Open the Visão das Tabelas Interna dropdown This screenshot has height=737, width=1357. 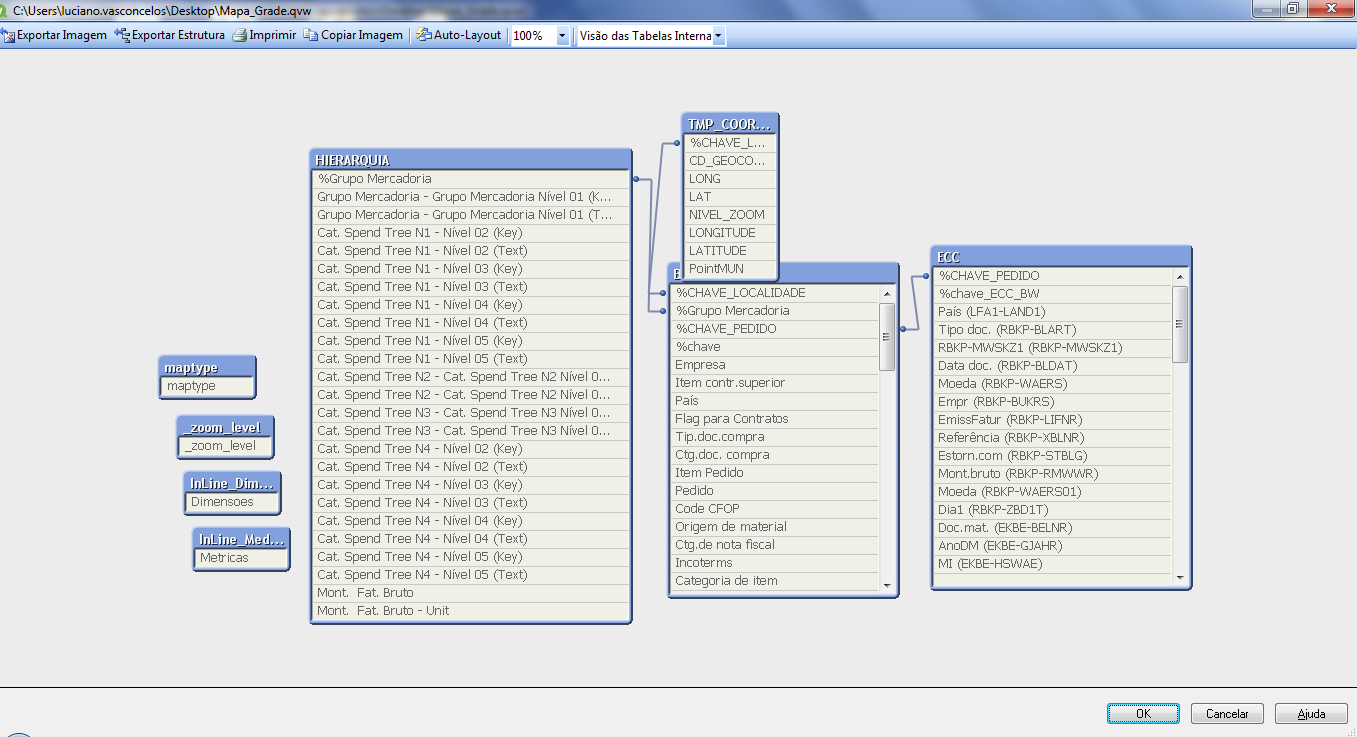(x=719, y=36)
